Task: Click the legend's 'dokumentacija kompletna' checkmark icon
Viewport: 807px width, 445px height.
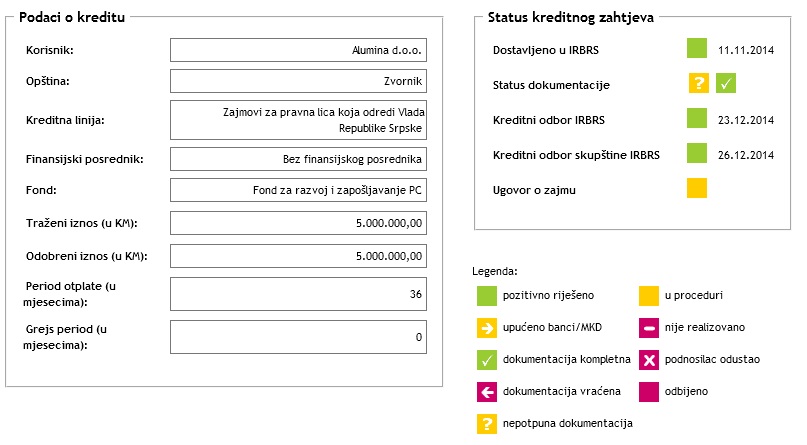Action: click(x=487, y=359)
